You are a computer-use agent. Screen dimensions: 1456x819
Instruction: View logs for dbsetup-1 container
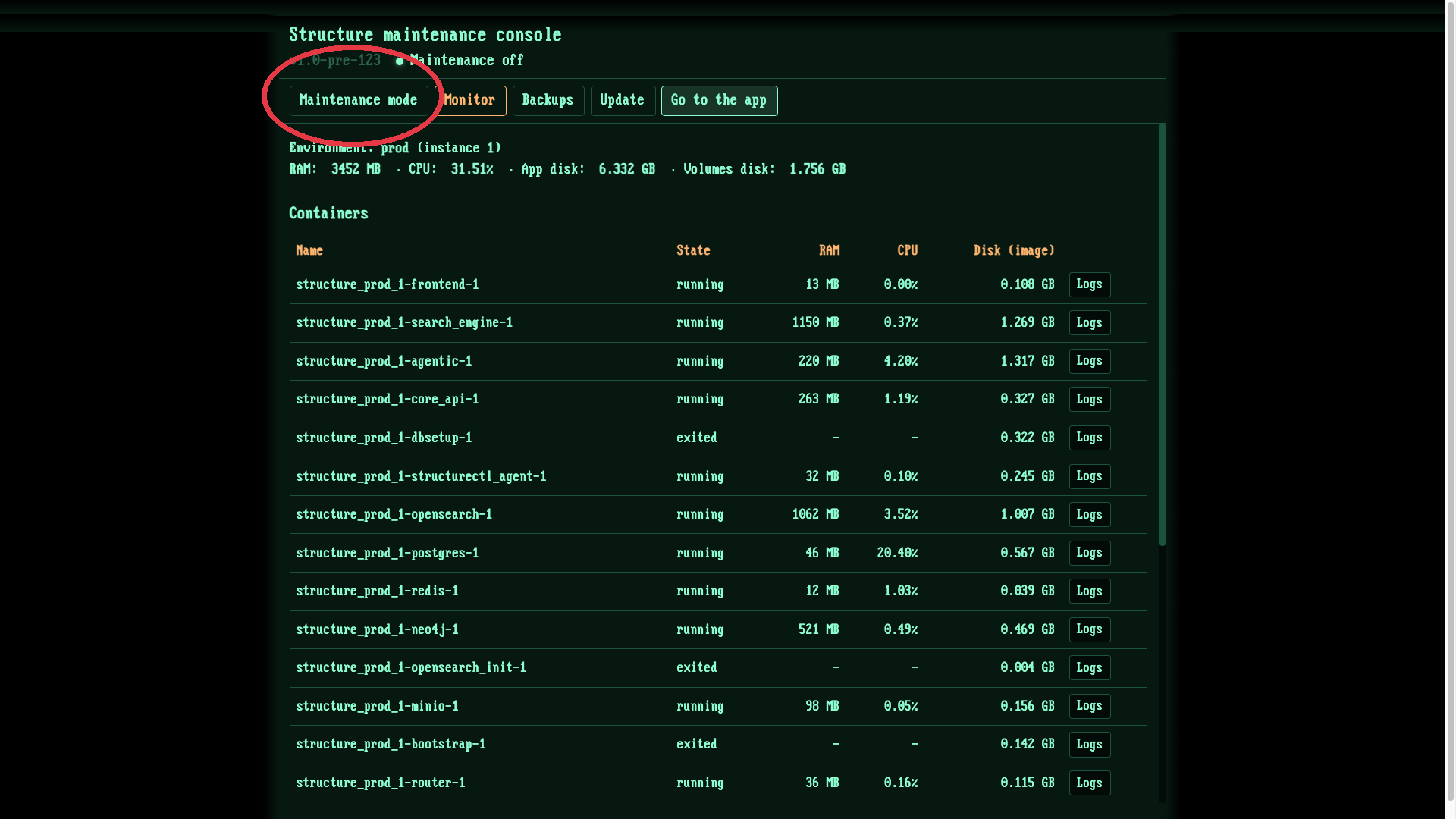click(1089, 438)
